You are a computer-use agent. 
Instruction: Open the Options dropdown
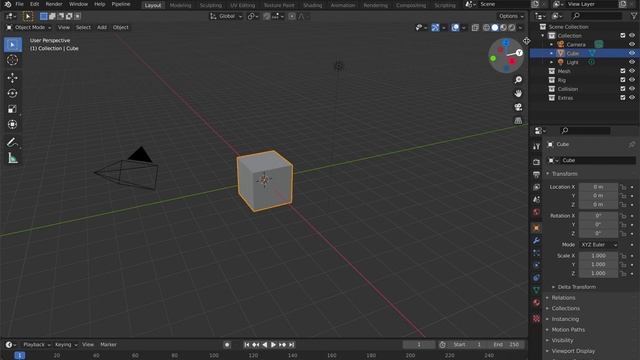tap(511, 16)
